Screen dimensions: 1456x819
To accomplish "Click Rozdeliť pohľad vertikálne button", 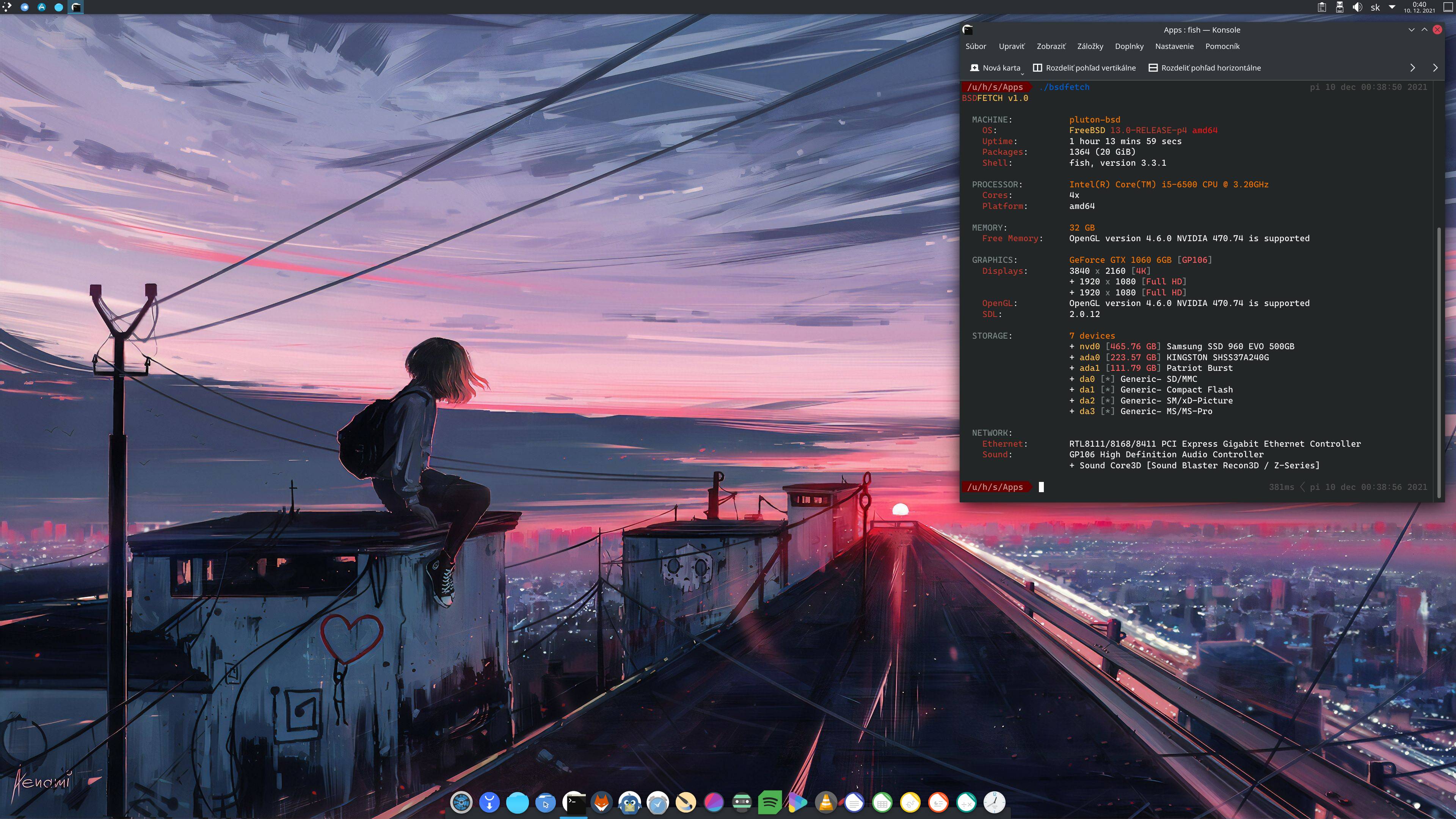I will [1084, 68].
